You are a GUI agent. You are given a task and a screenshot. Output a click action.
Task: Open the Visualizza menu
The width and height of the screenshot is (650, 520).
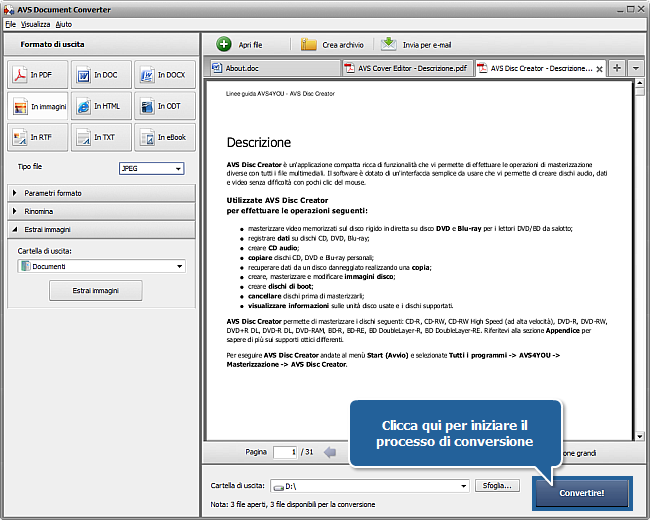tap(36, 24)
